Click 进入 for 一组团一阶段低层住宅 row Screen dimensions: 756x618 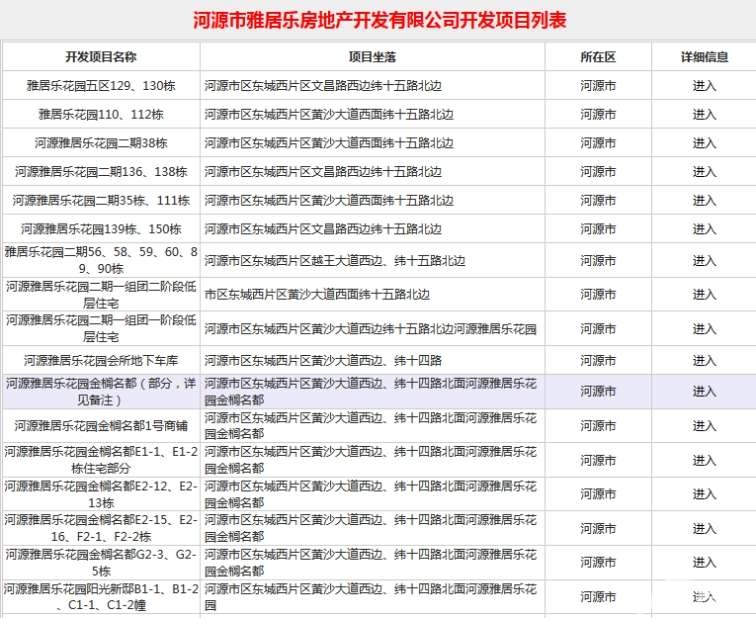coord(704,329)
